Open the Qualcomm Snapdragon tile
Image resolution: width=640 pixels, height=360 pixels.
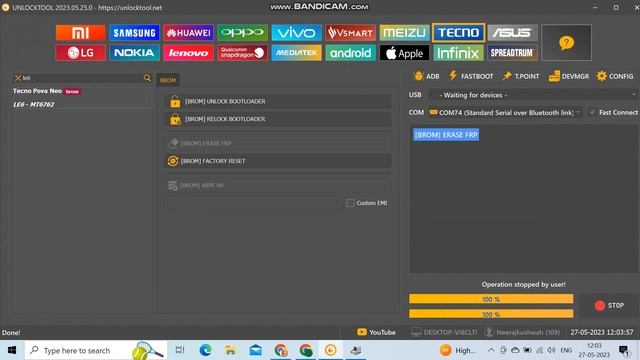[x=242, y=53]
